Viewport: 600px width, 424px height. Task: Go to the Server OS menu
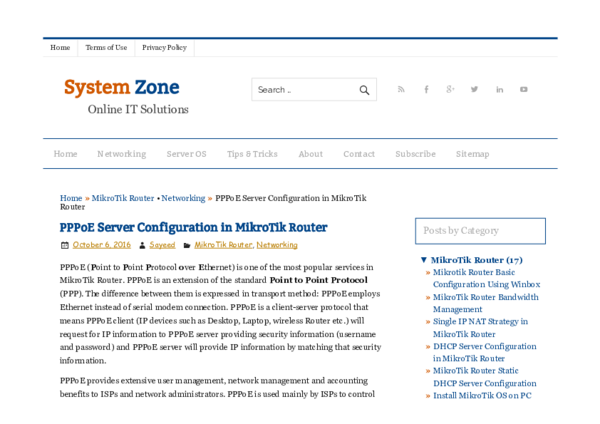[186, 154]
